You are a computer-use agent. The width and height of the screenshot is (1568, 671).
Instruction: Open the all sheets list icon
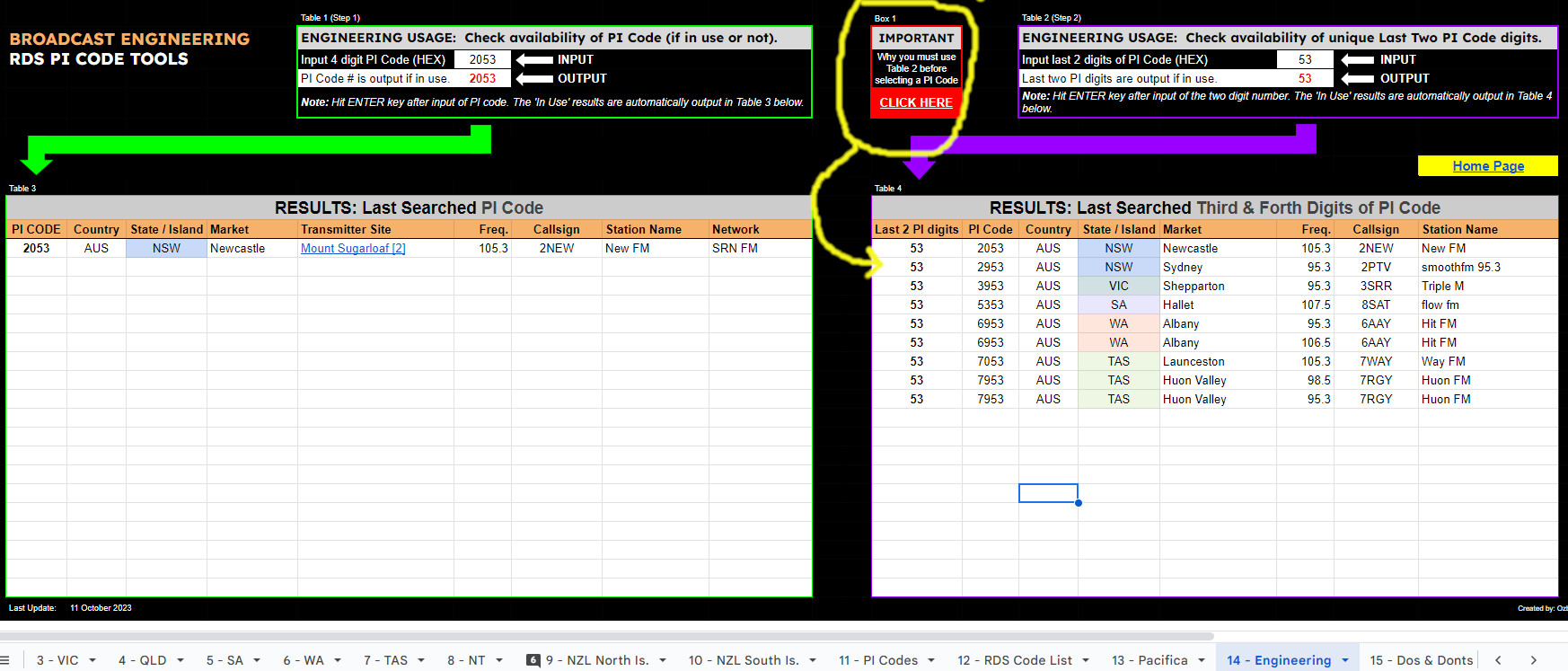[4, 660]
